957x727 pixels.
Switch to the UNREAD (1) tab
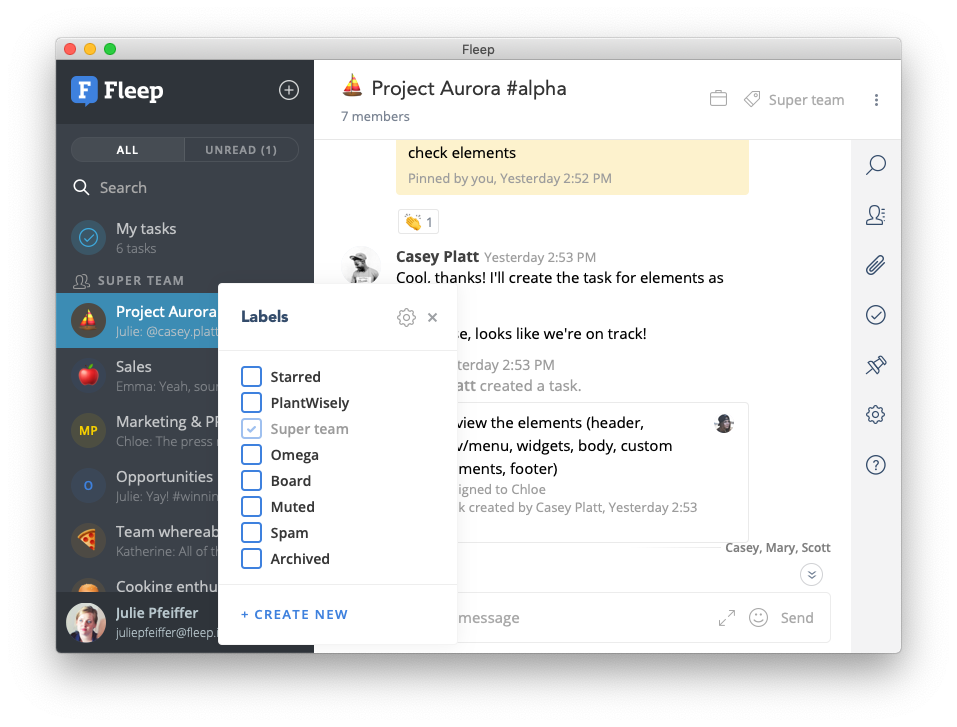pyautogui.click(x=241, y=150)
